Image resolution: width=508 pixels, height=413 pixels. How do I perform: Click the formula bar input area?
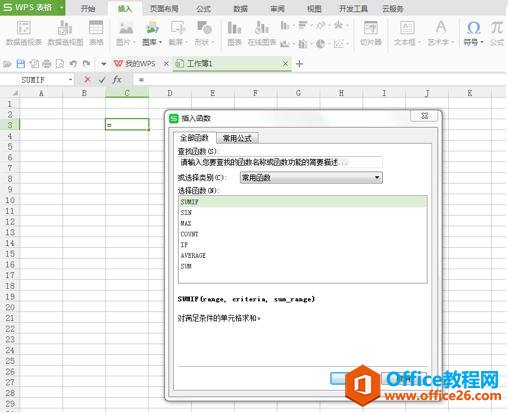pos(319,80)
